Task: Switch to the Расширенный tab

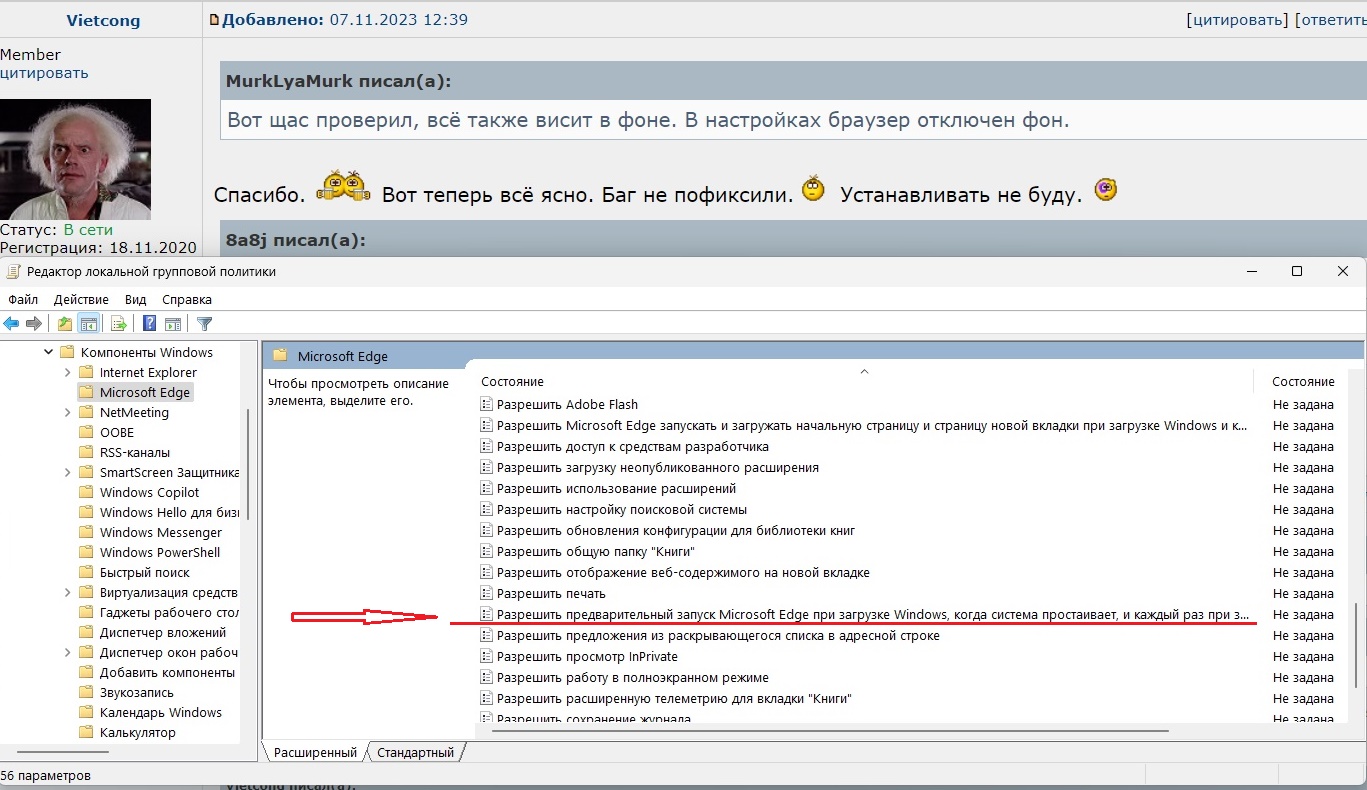Action: [315, 752]
